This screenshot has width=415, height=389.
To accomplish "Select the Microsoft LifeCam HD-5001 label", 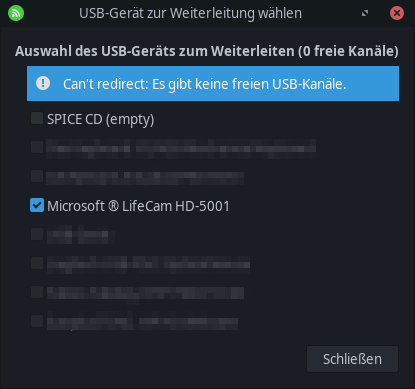I will coord(138,206).
